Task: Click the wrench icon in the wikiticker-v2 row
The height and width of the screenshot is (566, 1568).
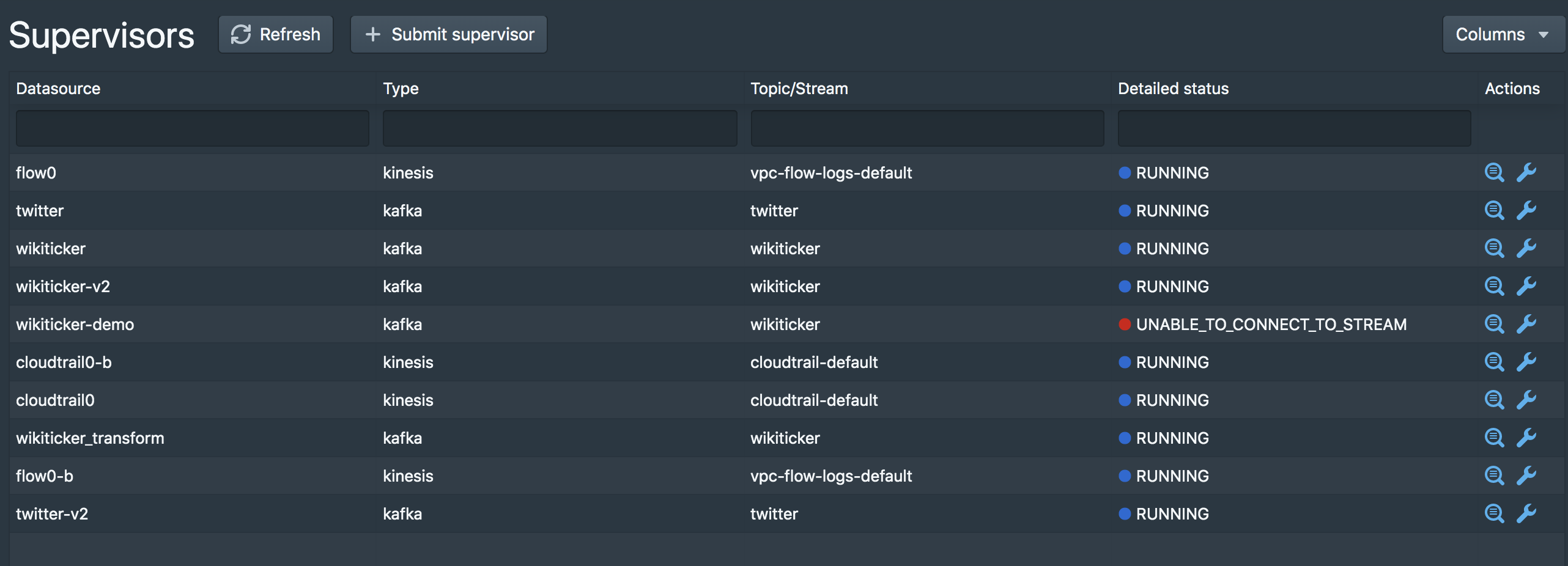Action: pyautogui.click(x=1526, y=287)
